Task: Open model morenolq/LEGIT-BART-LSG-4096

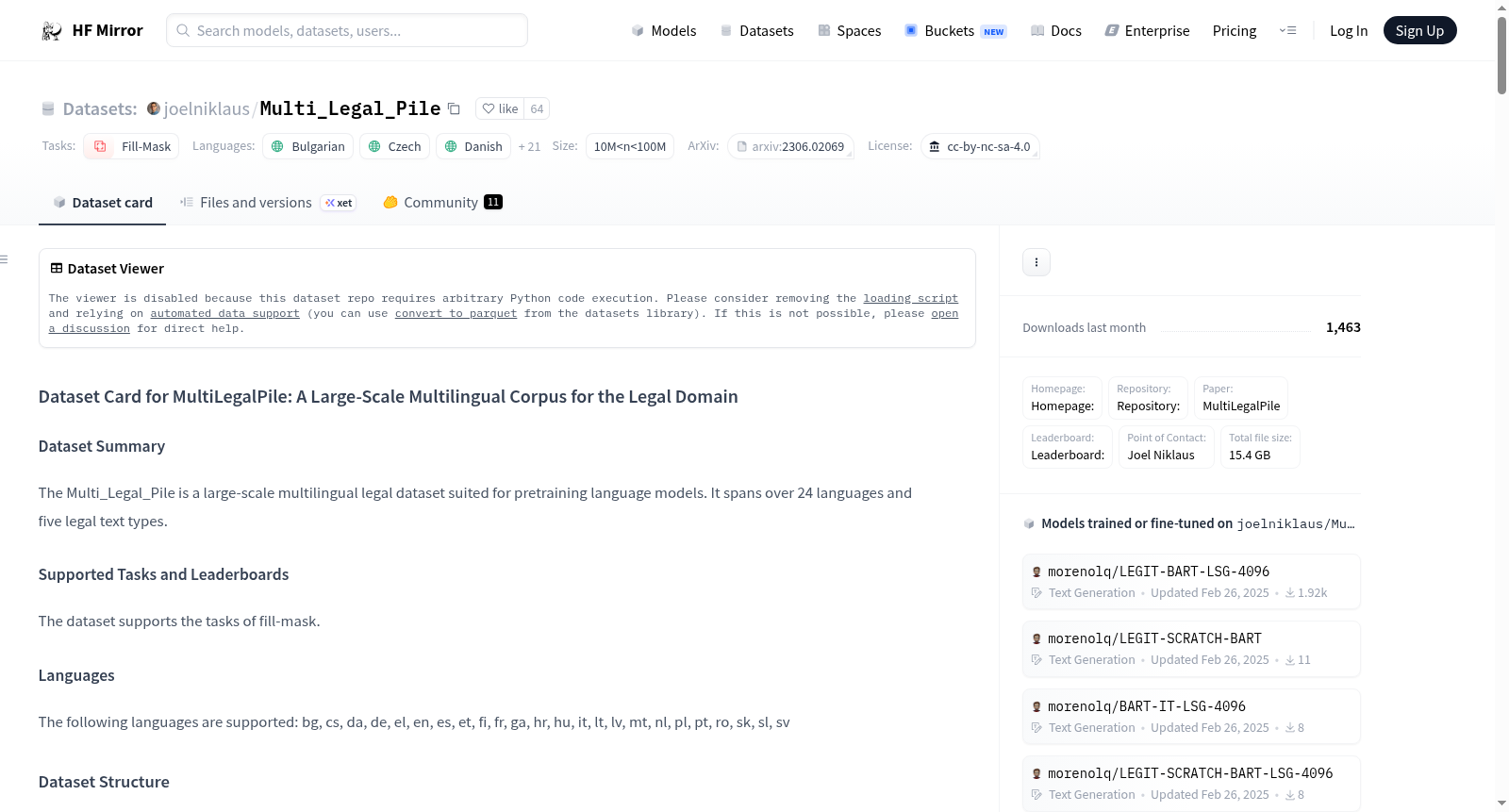Action: (x=1191, y=581)
